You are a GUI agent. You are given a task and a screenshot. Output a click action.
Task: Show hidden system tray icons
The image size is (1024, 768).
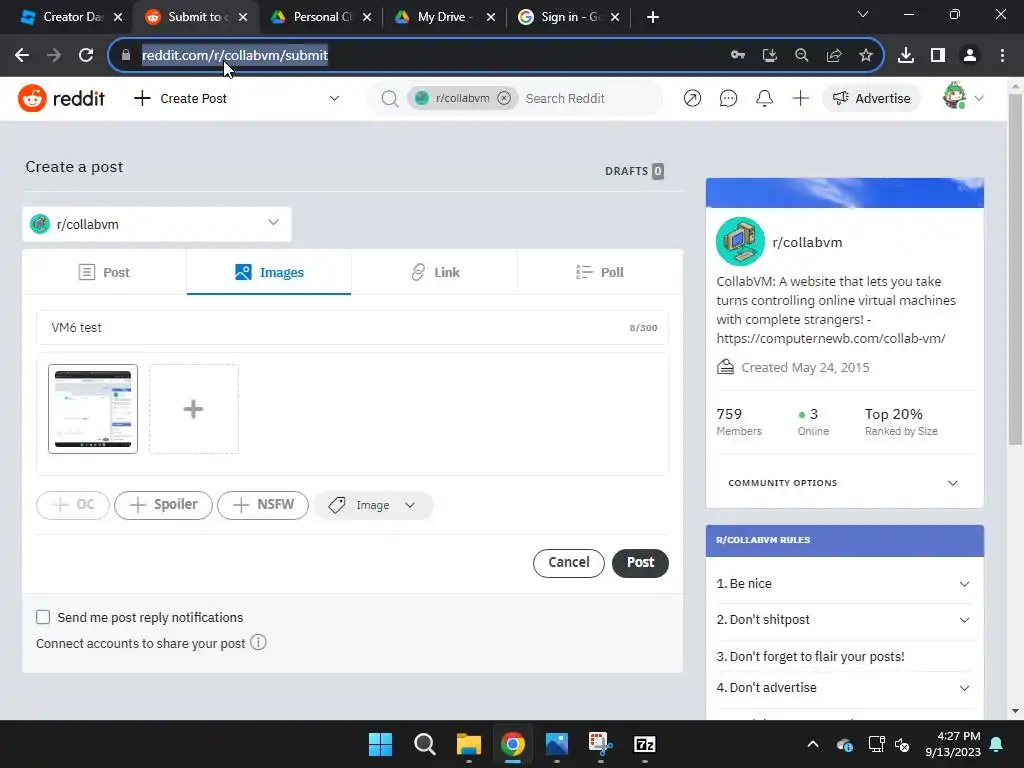812,744
